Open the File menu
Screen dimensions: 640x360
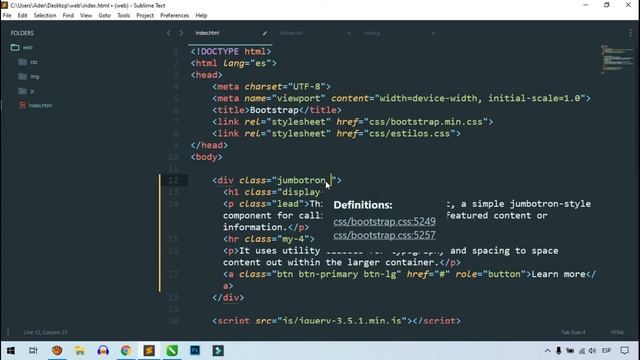click(x=7, y=16)
